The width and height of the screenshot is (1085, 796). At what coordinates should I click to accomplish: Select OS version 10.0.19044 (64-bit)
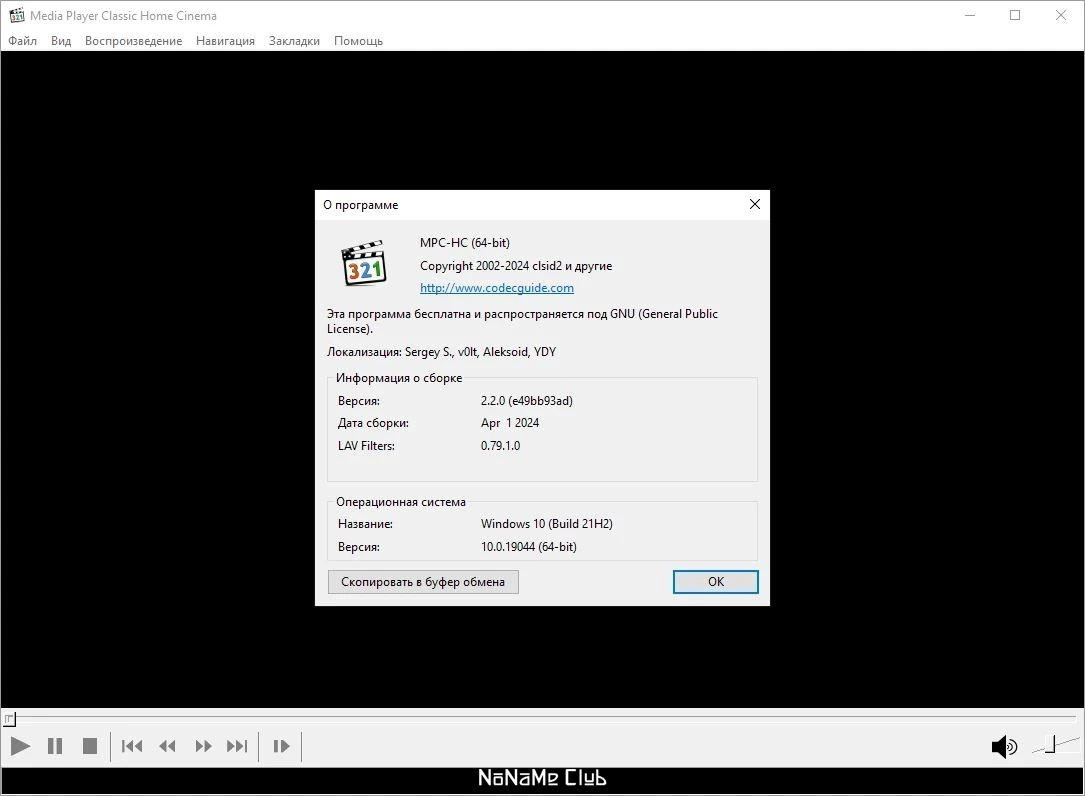point(529,547)
